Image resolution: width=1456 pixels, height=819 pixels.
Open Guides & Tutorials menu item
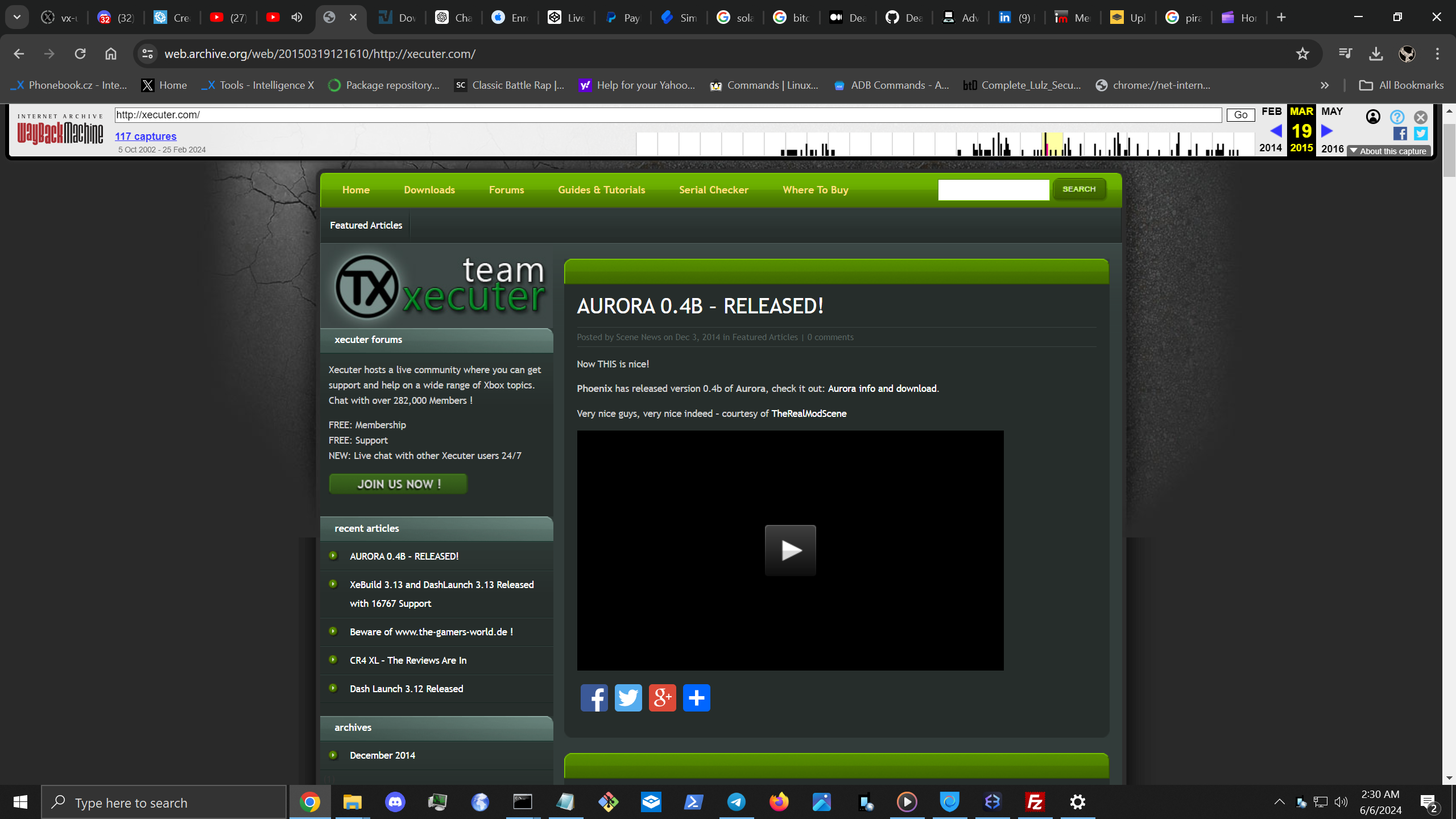[x=601, y=190]
